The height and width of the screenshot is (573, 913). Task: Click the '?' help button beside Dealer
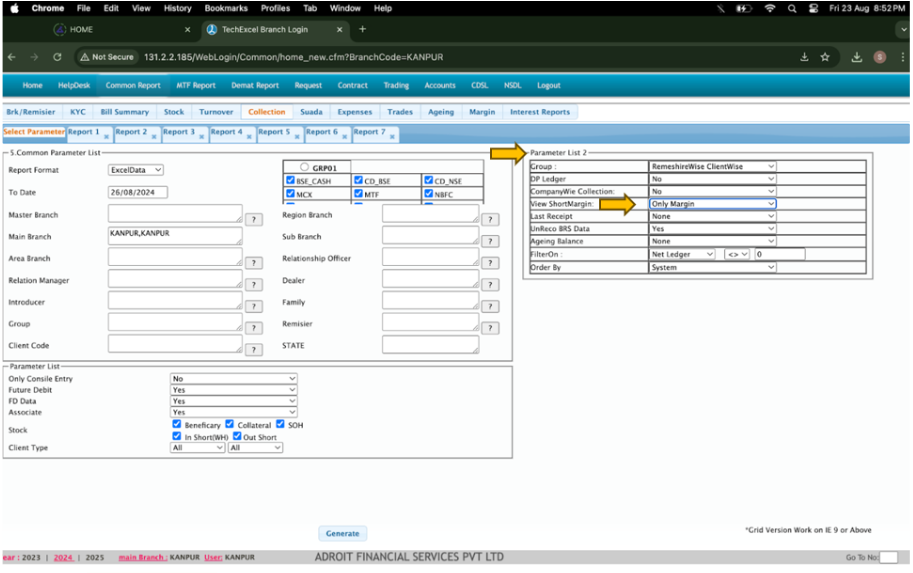point(490,284)
